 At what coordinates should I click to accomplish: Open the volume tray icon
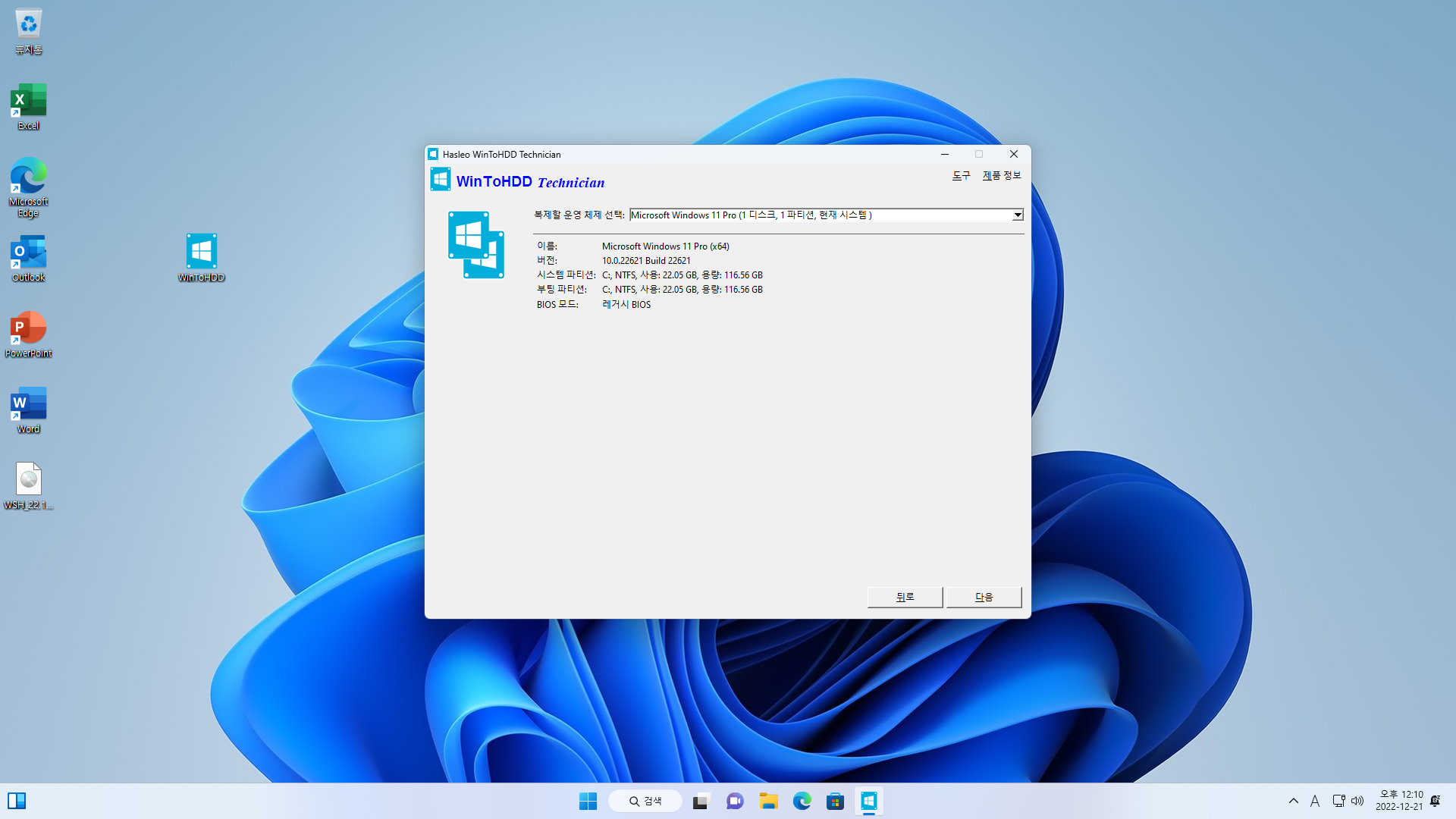pyautogui.click(x=1357, y=801)
